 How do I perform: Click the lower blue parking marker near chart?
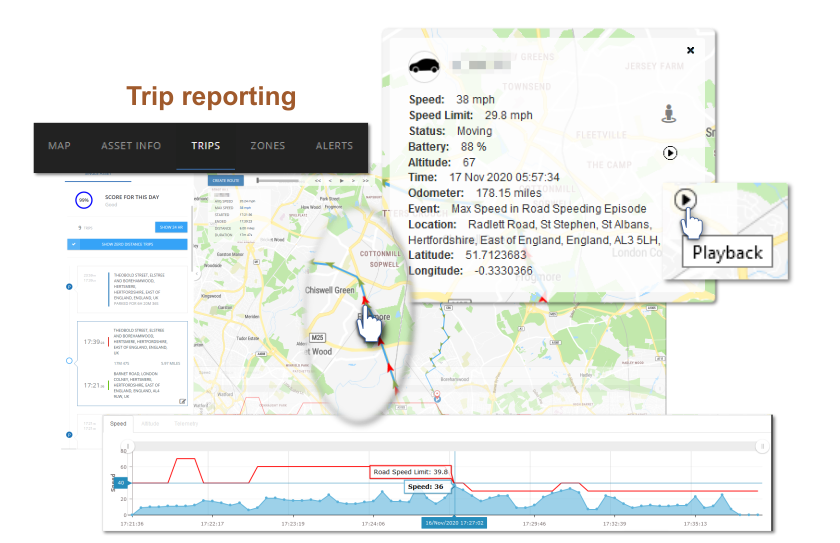click(69, 435)
